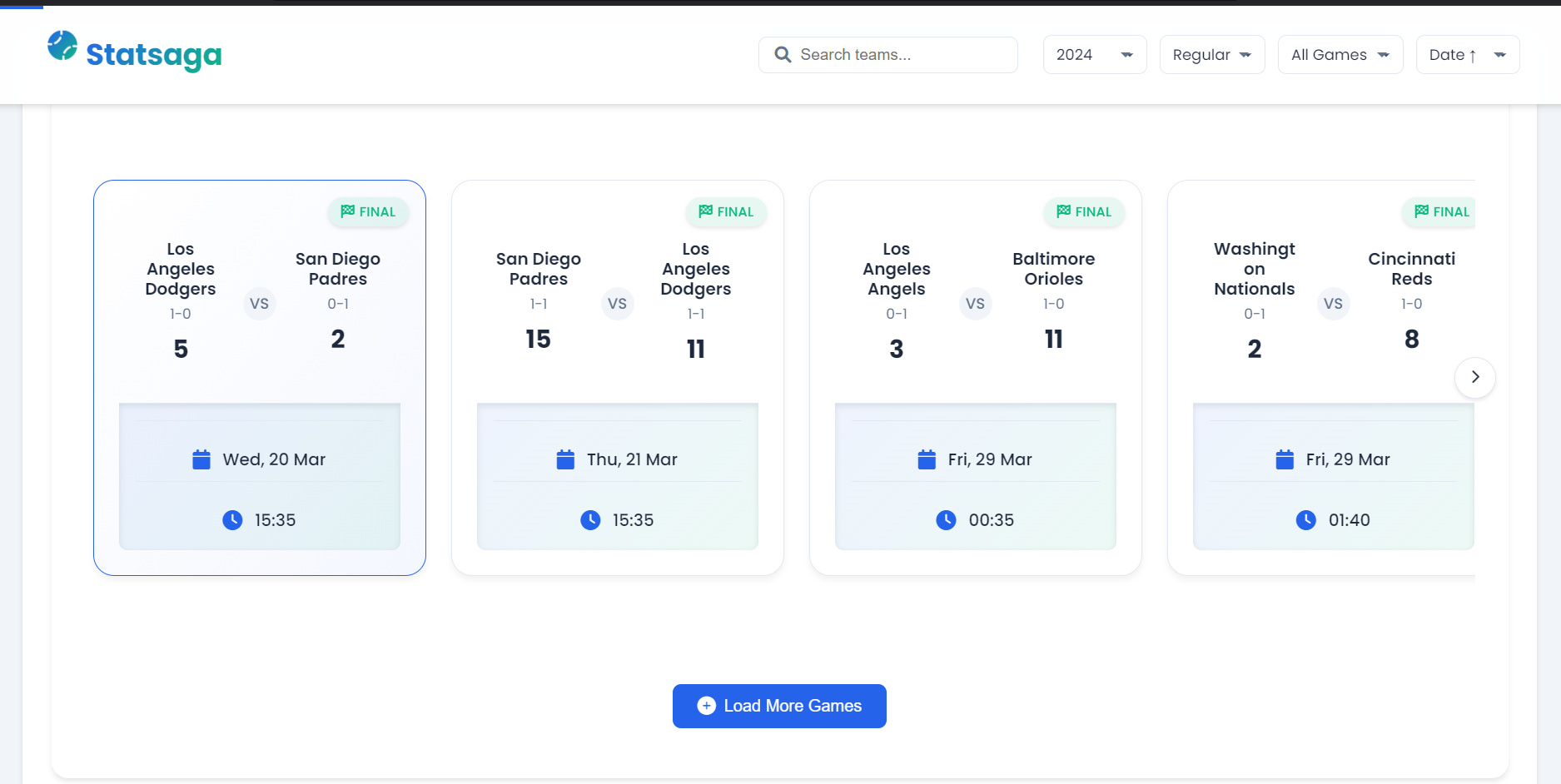Click the FINAL flag badge on the Nationals vs Reds card

coord(1439,212)
